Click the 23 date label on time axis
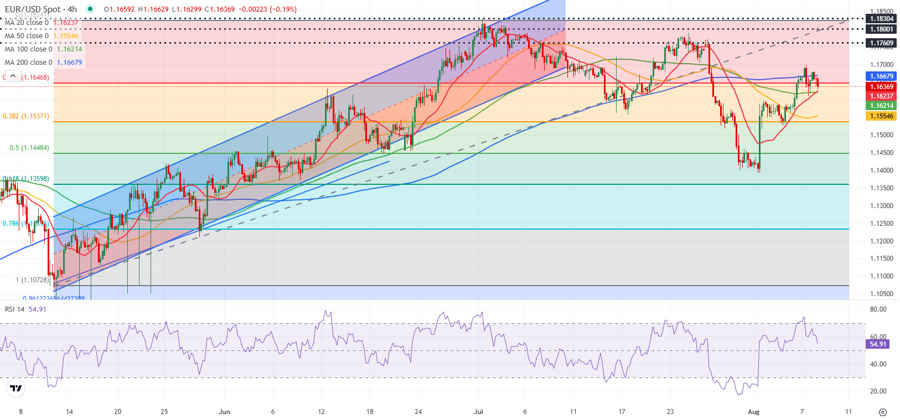The image size is (900, 419). click(x=671, y=412)
